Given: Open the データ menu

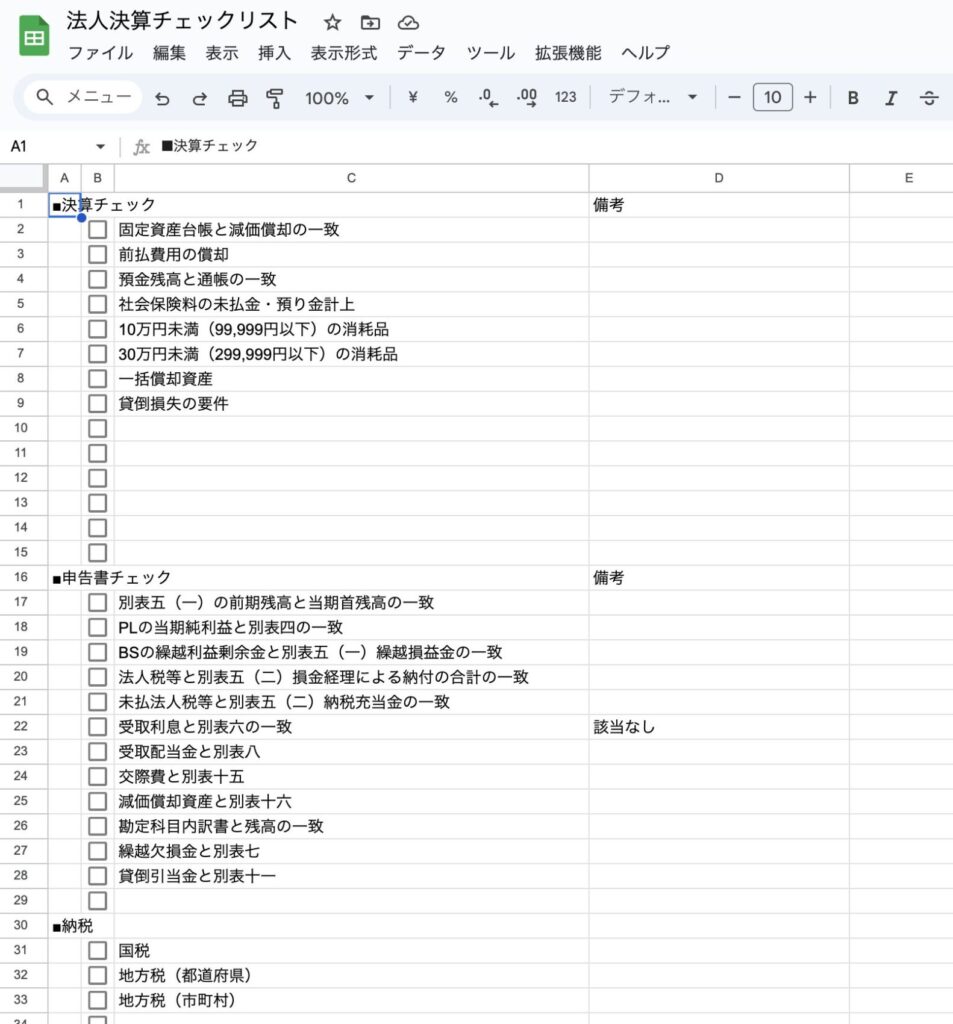Looking at the screenshot, I should click(x=421, y=53).
